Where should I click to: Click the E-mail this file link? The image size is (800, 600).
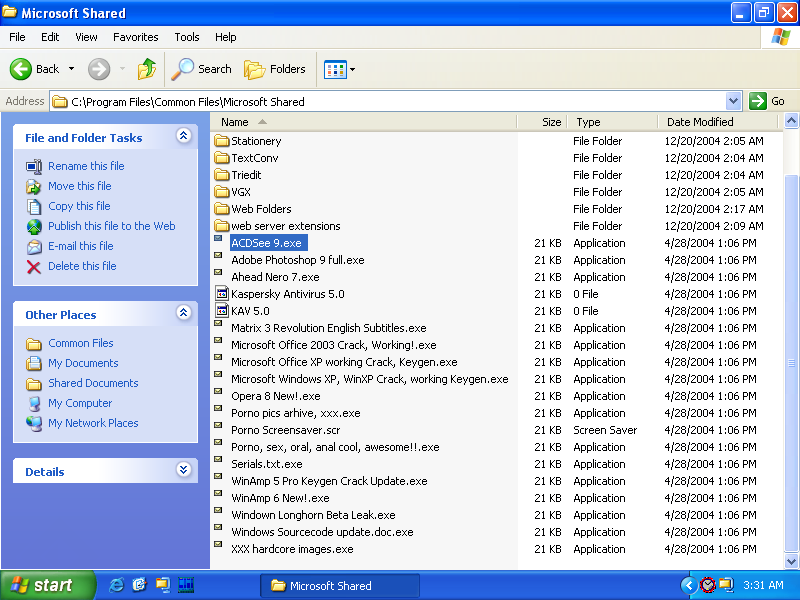coord(81,246)
